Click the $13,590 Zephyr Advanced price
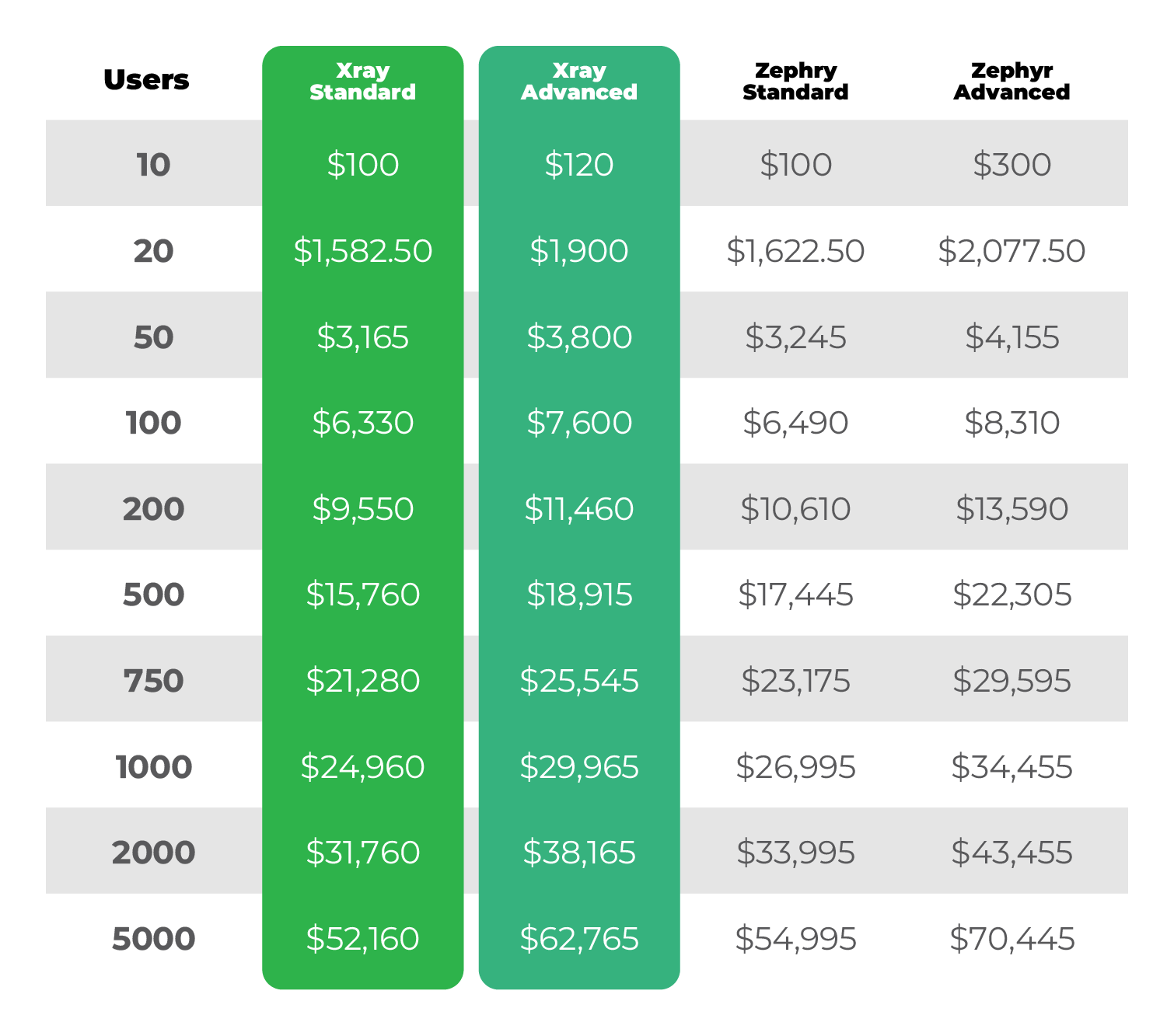Screen dimensions: 1174x1036 point(1012,509)
